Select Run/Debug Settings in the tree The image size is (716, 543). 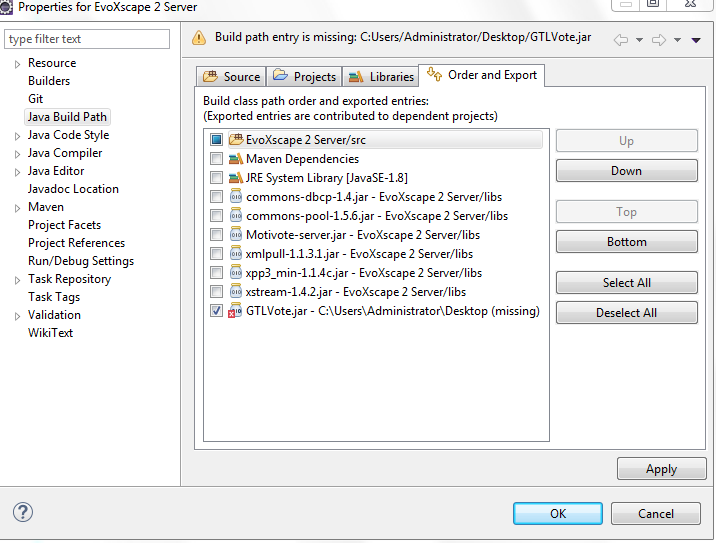(81, 261)
